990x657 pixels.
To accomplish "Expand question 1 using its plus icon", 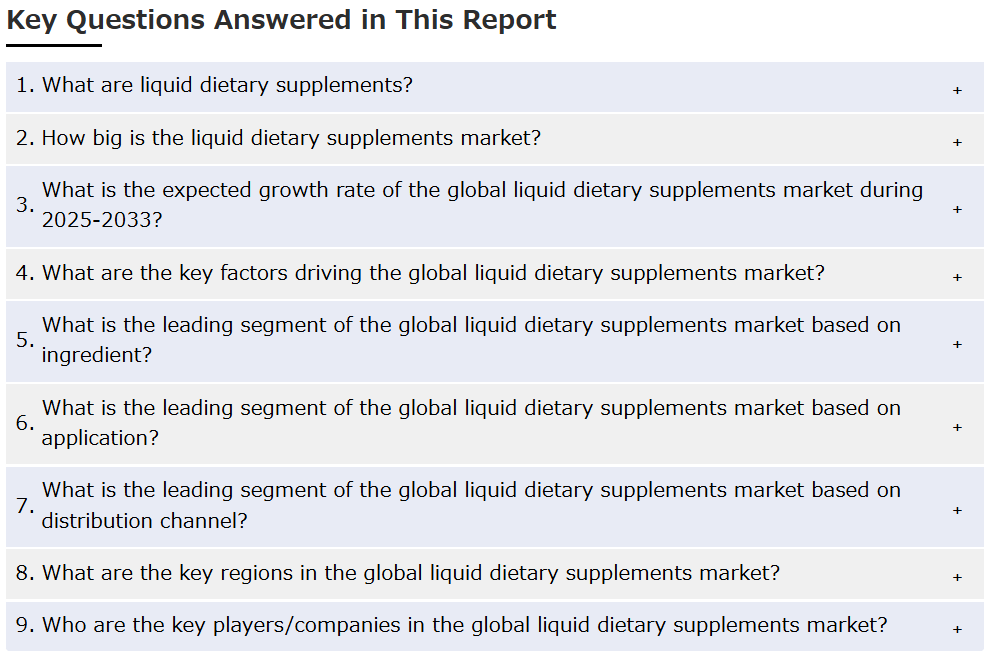I will 957,91.
